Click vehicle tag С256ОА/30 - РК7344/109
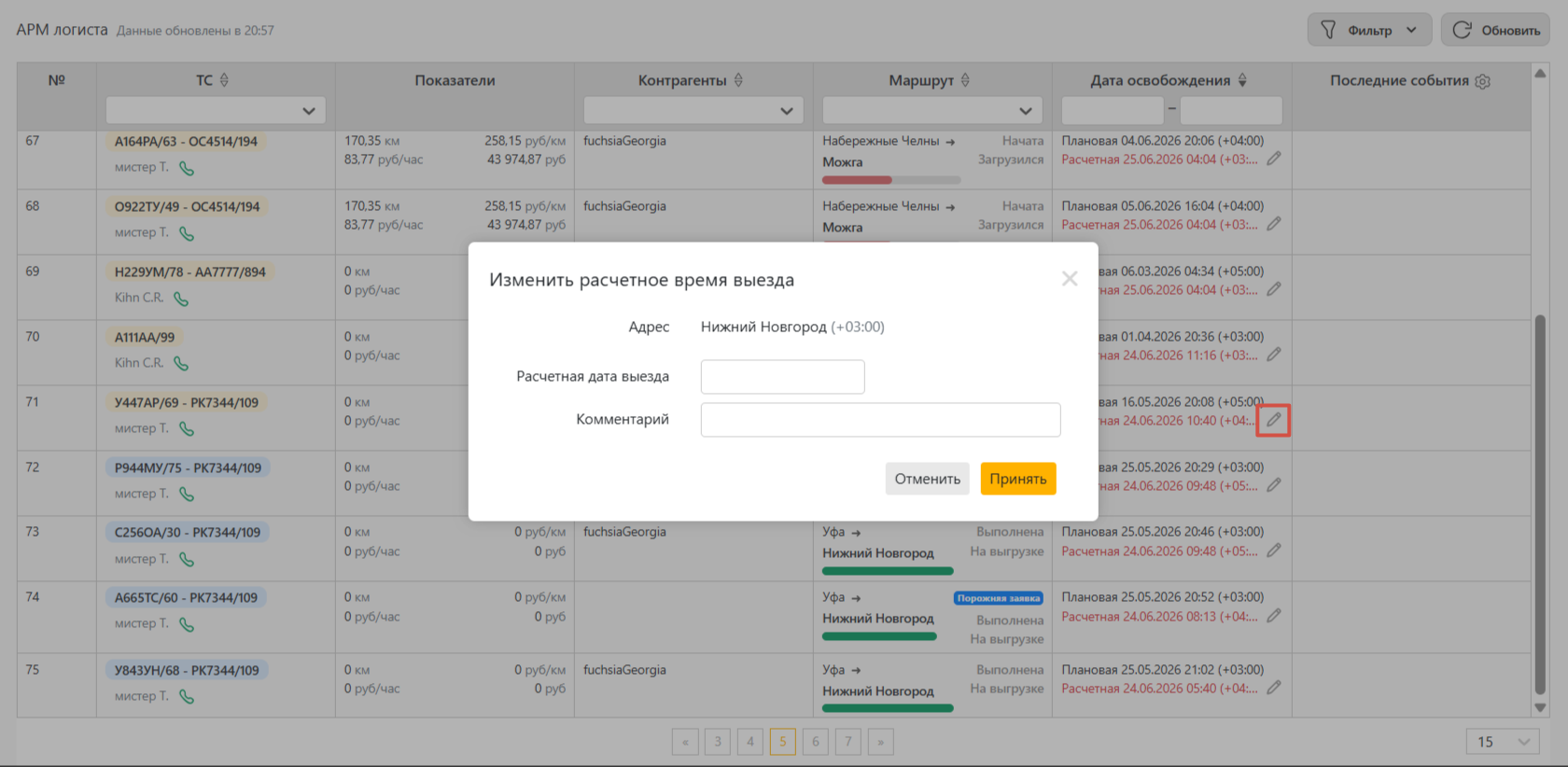 pos(189,532)
